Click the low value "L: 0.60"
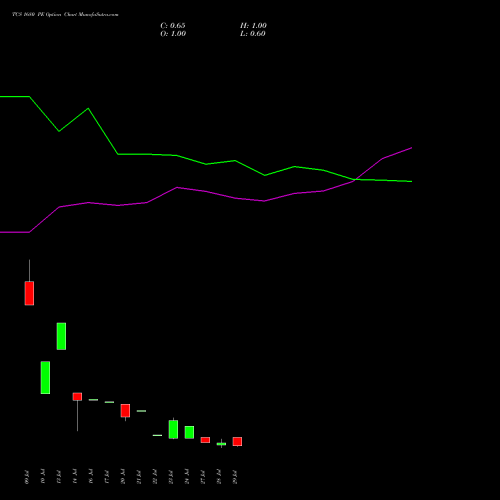500x500 pixels. coord(253,34)
